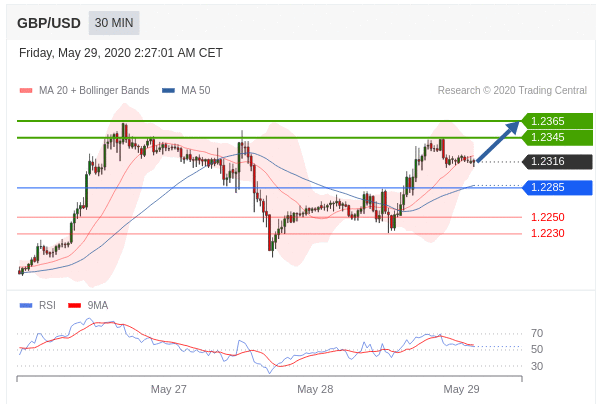The image size is (601, 409).
Task: Select the chart date and time text
Action: coord(121,53)
